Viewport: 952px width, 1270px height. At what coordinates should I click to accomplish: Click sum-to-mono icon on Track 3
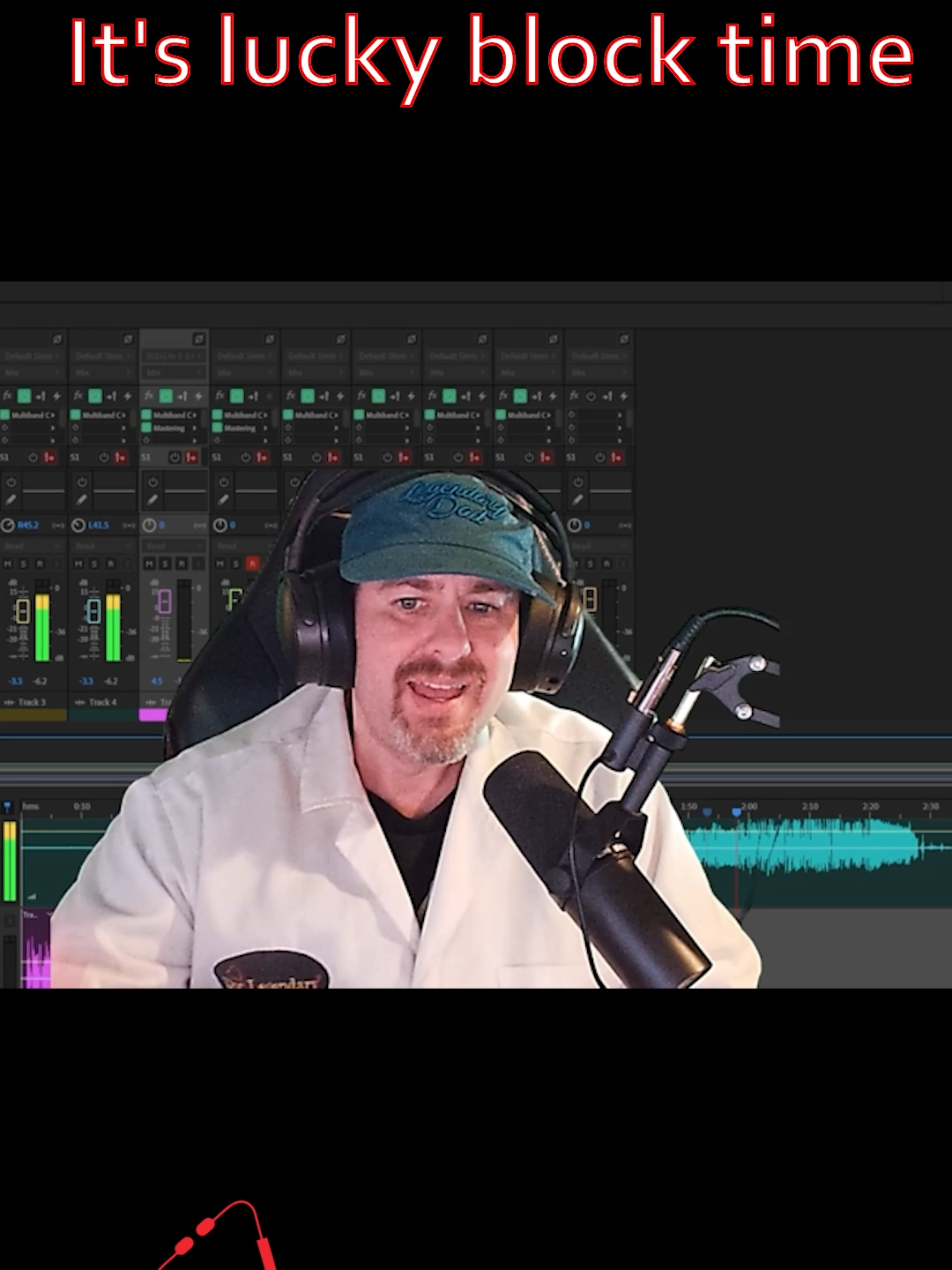[x=58, y=525]
